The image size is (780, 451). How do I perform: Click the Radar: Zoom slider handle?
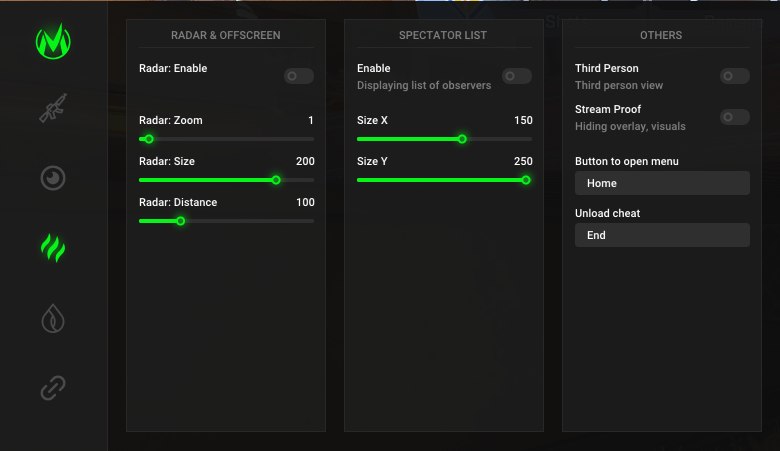click(149, 139)
